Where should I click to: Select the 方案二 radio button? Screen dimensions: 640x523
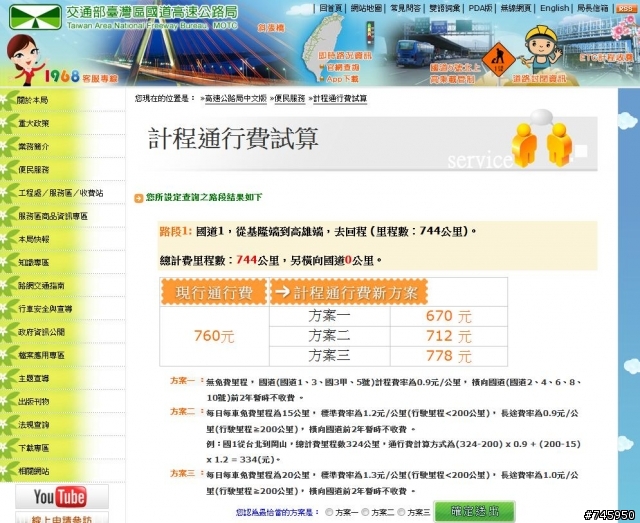365,512
